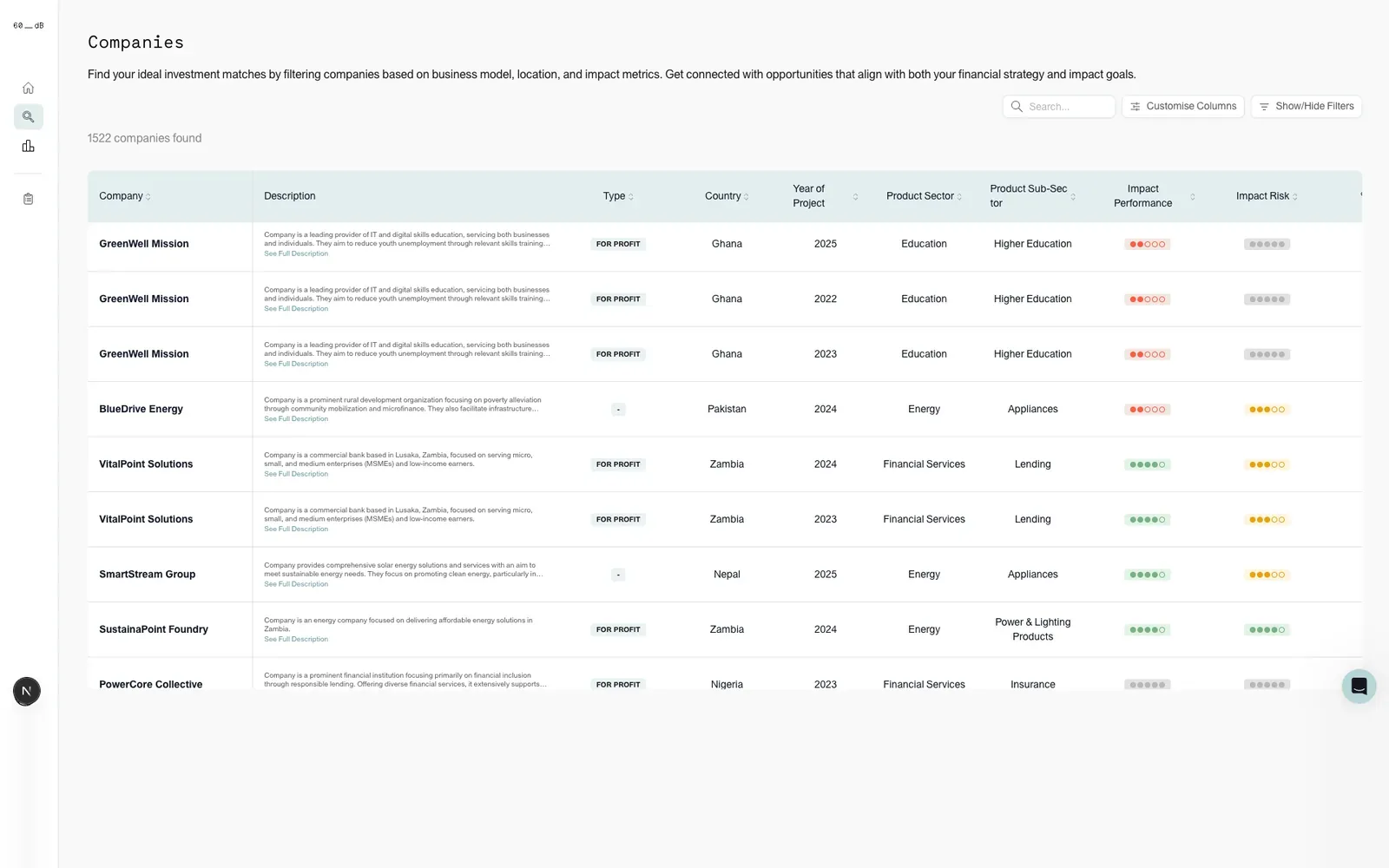
Task: Click Power & Lighting Products cell
Action: point(1032,629)
